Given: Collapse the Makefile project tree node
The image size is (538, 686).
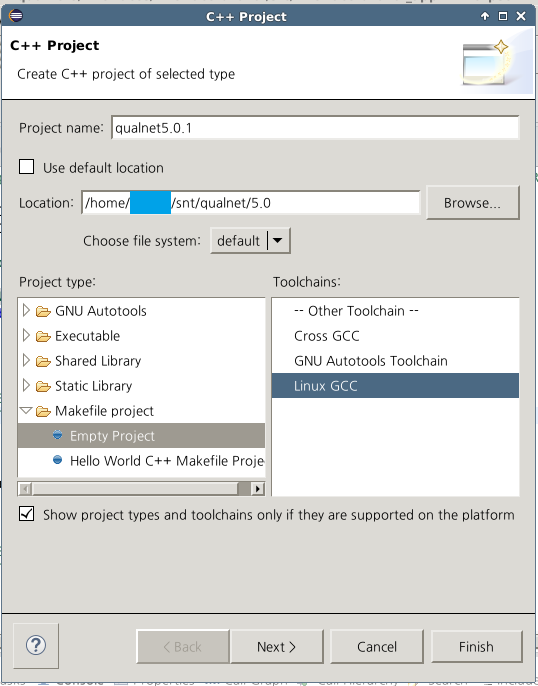Looking at the screenshot, I should 26,410.
